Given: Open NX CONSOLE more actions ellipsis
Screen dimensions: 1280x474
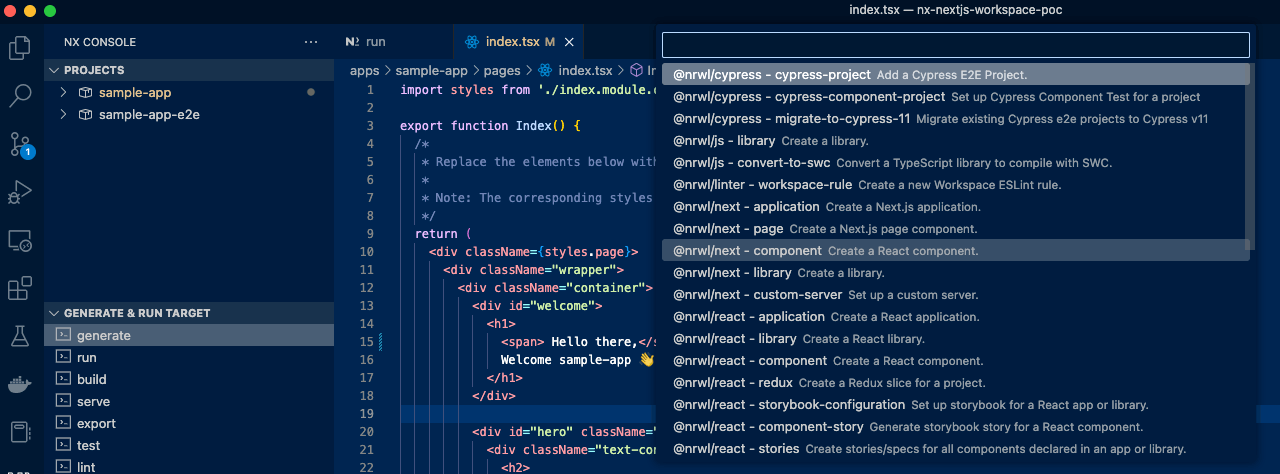Looking at the screenshot, I should tap(311, 42).
